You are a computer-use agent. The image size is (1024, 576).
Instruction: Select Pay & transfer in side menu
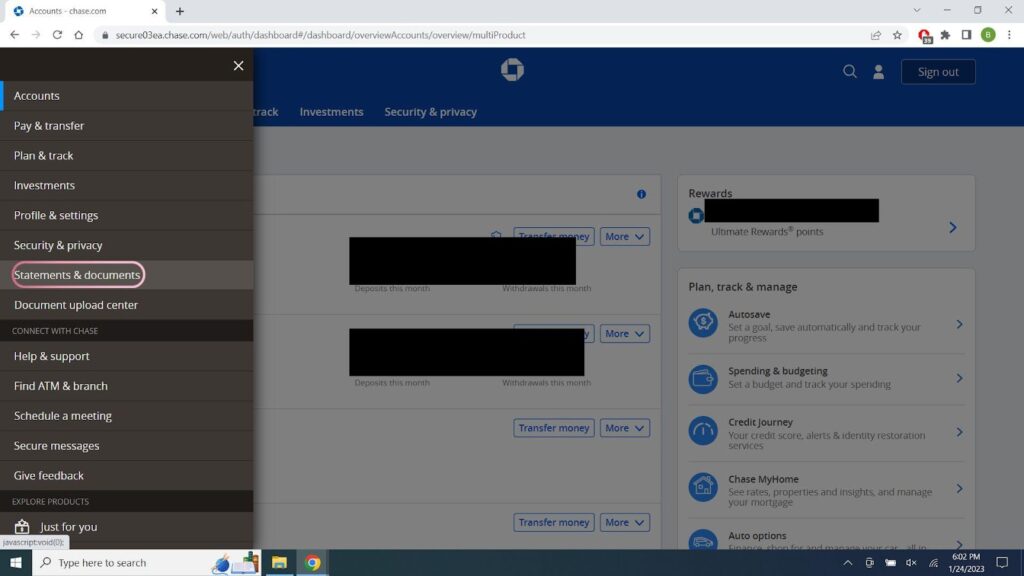[x=49, y=126]
